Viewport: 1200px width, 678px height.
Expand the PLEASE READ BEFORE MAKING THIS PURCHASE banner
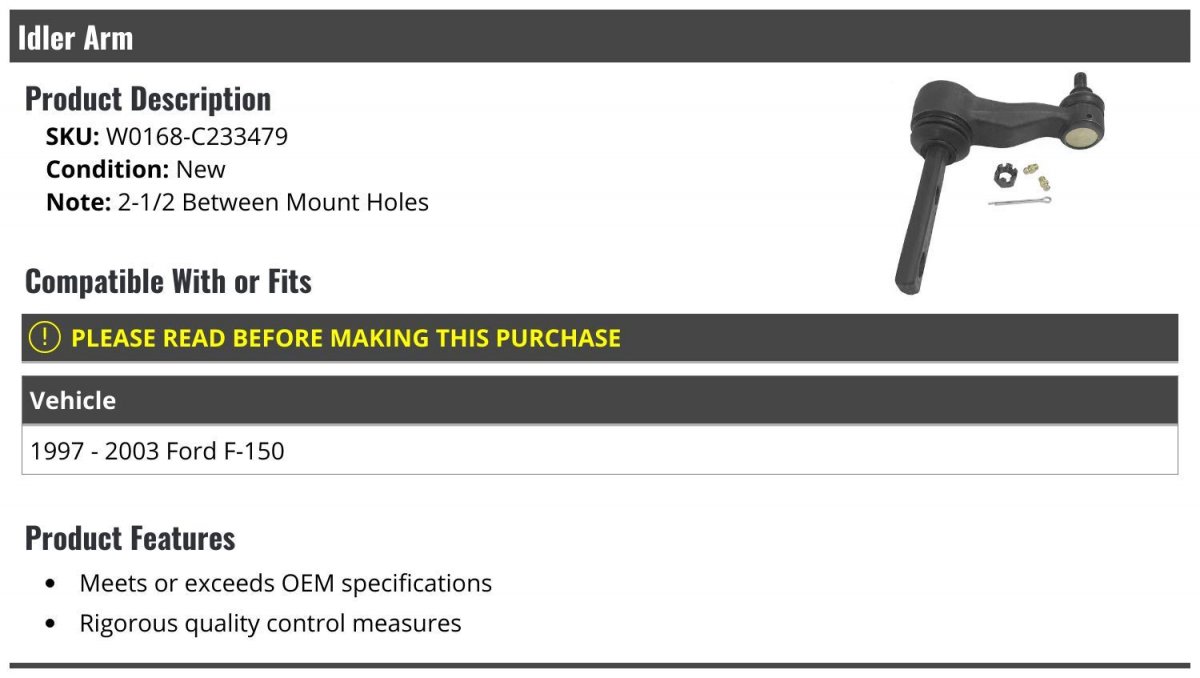click(600, 338)
